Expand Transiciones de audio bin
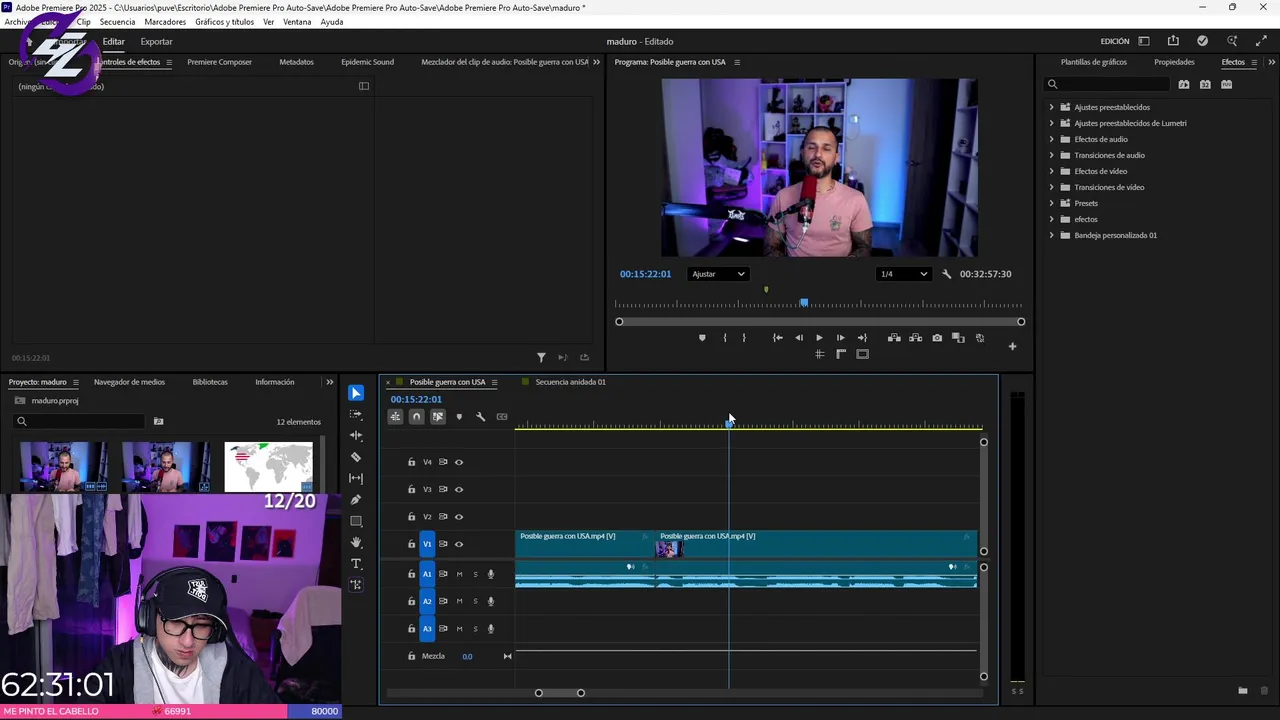The height and width of the screenshot is (720, 1280). tap(1052, 155)
